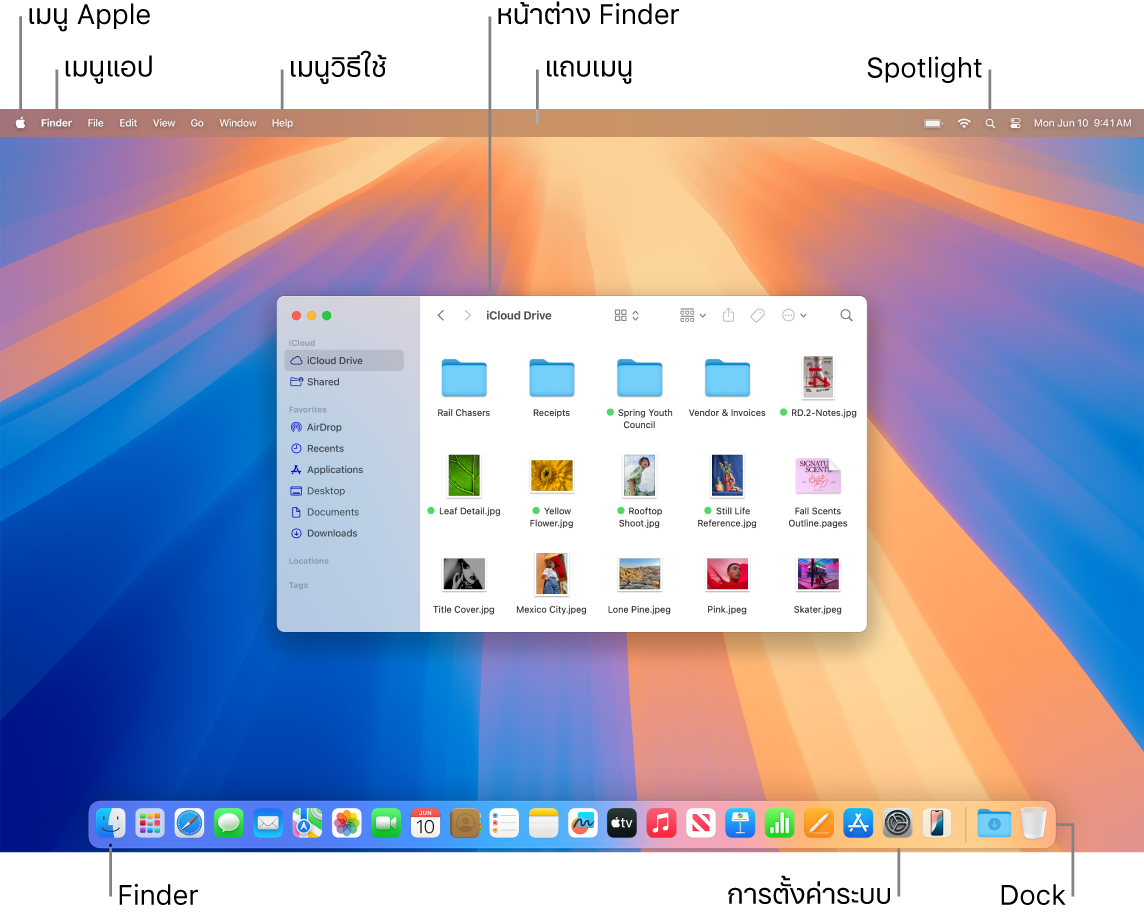Viewport: 1144px width, 918px height.
Task: Open the Trash at the Dock's end
Action: pos(1033,823)
